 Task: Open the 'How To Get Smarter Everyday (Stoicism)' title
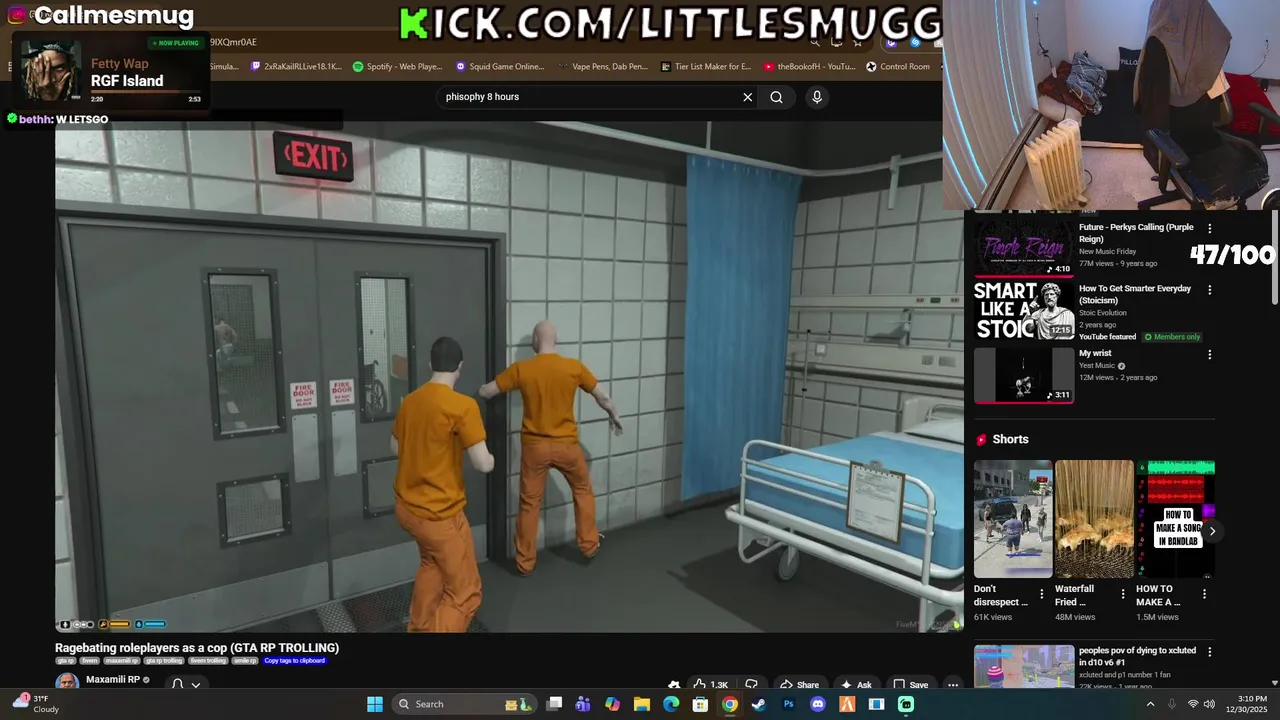1135,294
